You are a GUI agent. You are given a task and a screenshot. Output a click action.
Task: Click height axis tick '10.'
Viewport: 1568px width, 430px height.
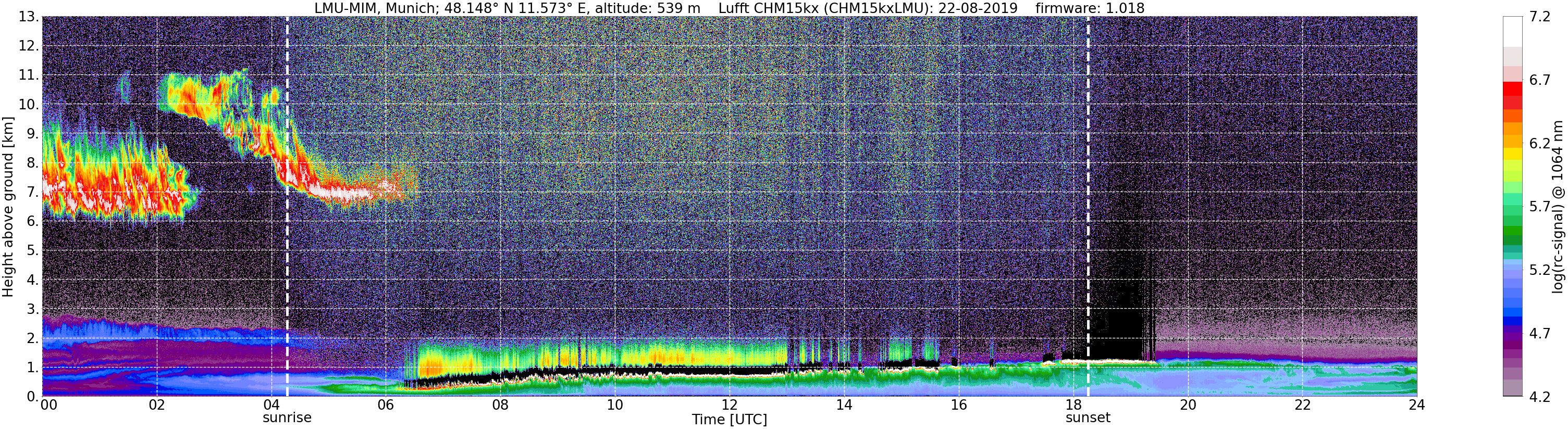(x=29, y=105)
